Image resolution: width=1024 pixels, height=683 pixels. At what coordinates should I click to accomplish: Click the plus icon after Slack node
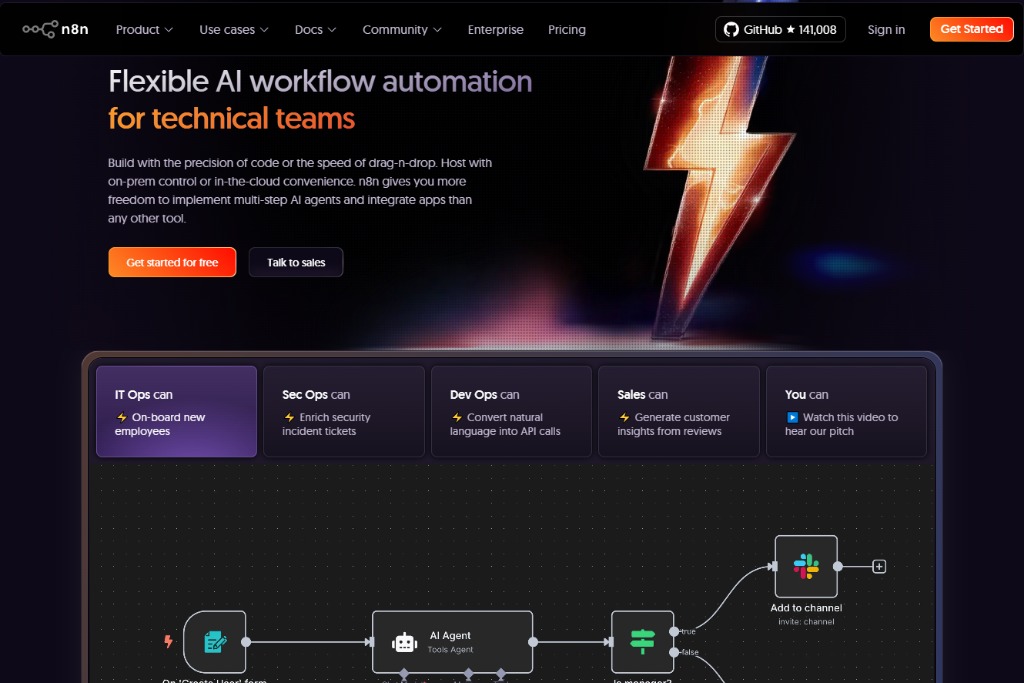tap(879, 566)
